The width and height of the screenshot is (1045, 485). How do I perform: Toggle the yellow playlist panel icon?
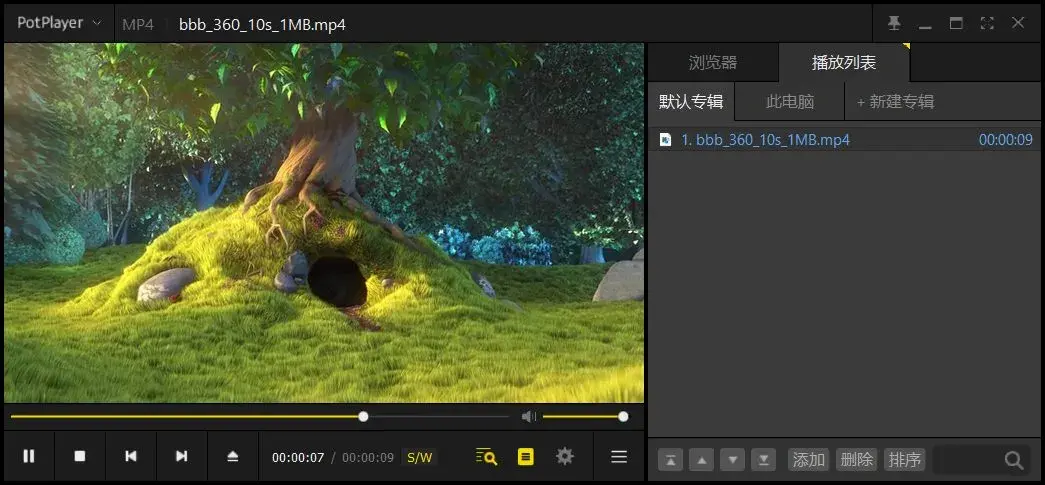[526, 457]
